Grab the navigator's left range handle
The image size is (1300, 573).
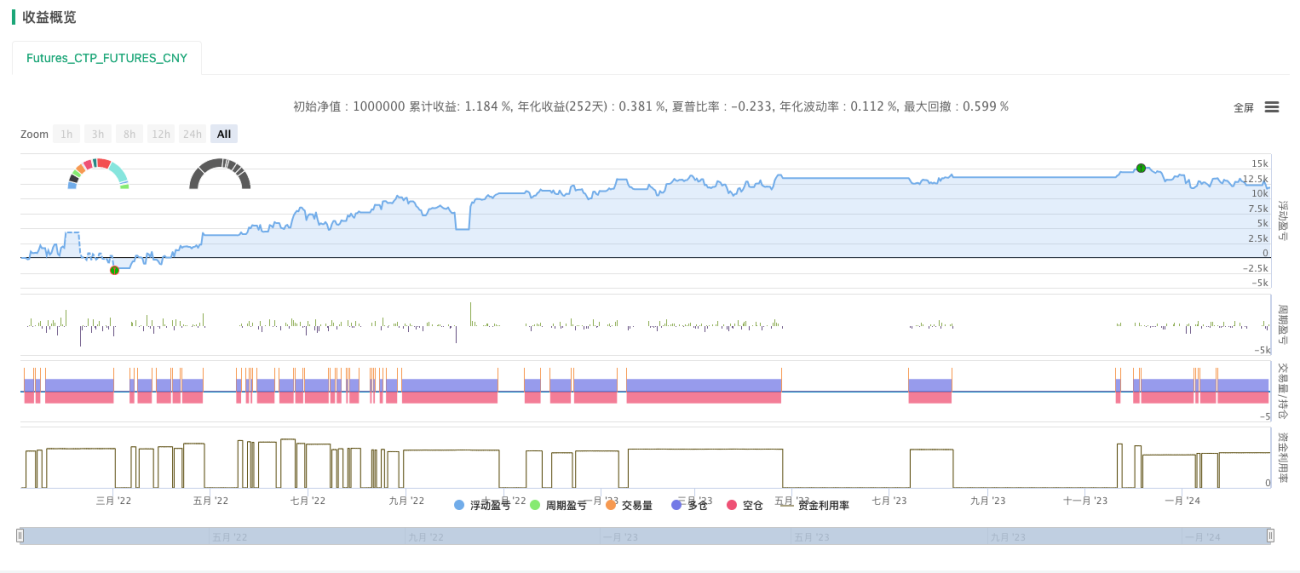[20, 536]
